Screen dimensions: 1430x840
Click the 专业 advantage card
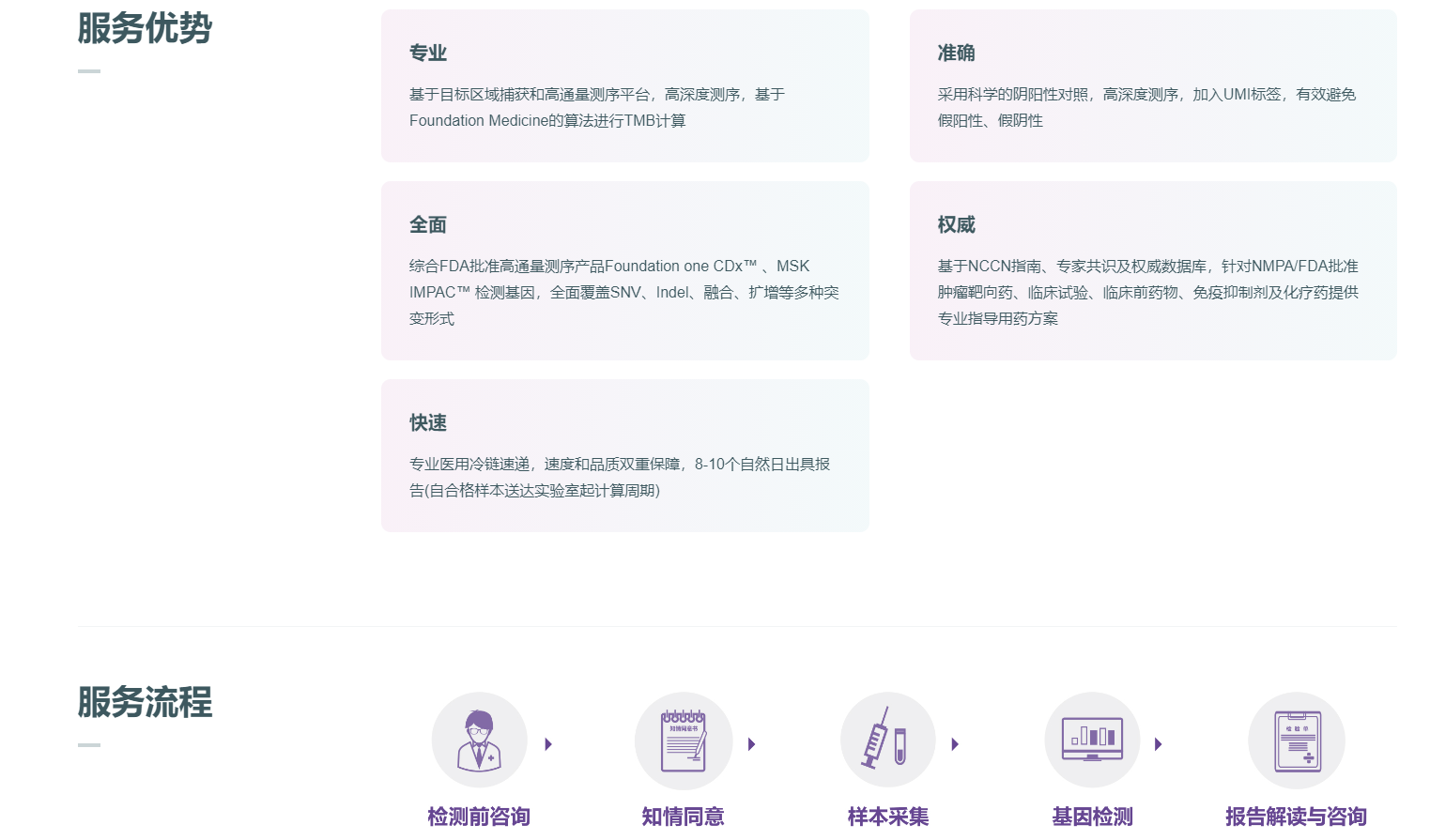coord(624,86)
